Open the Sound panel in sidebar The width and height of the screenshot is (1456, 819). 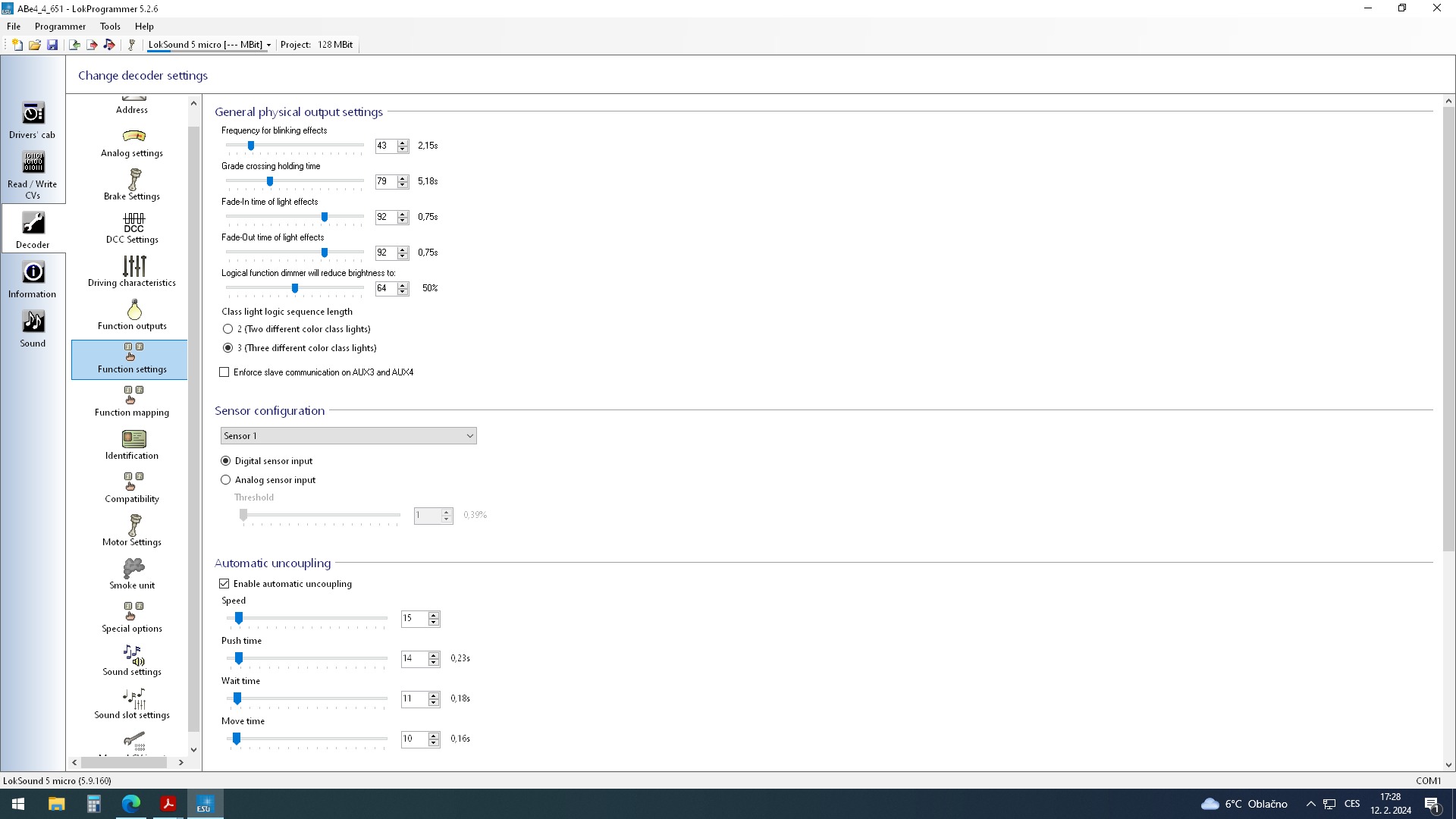[x=33, y=329]
